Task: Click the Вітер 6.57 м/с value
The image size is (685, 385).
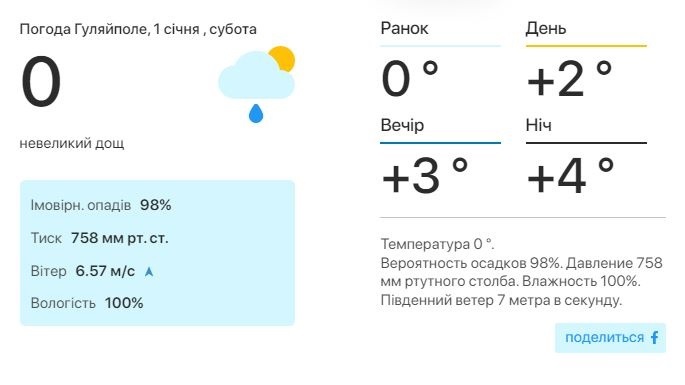Action: point(105,271)
